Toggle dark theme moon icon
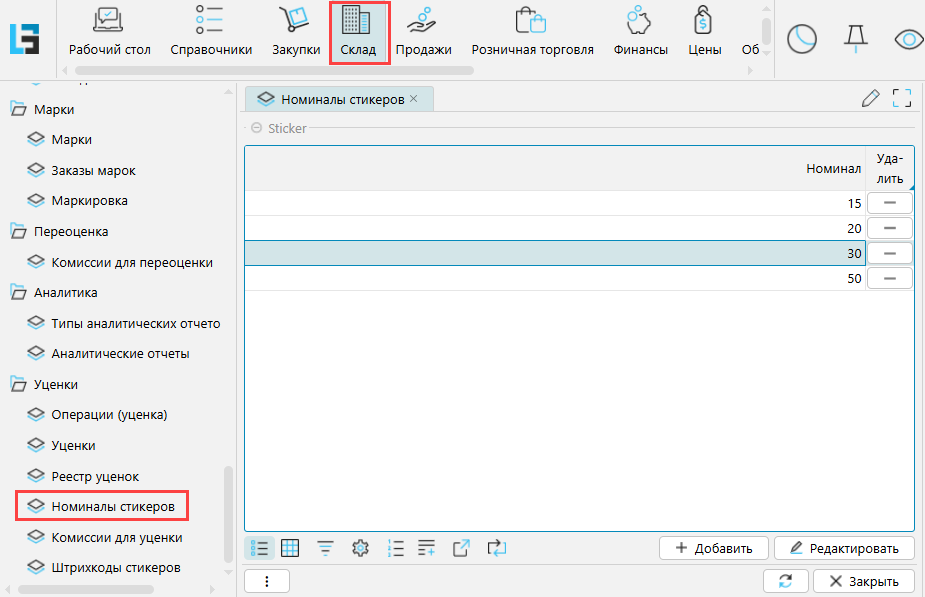 802,39
